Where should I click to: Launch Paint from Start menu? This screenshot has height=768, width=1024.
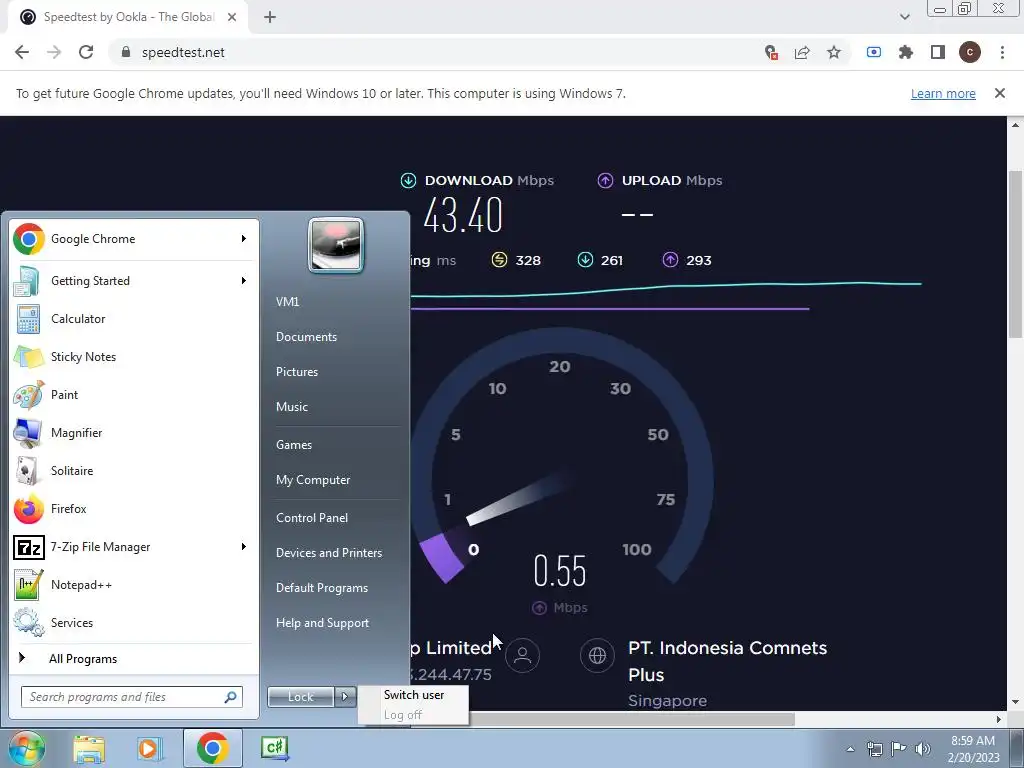tap(131, 394)
